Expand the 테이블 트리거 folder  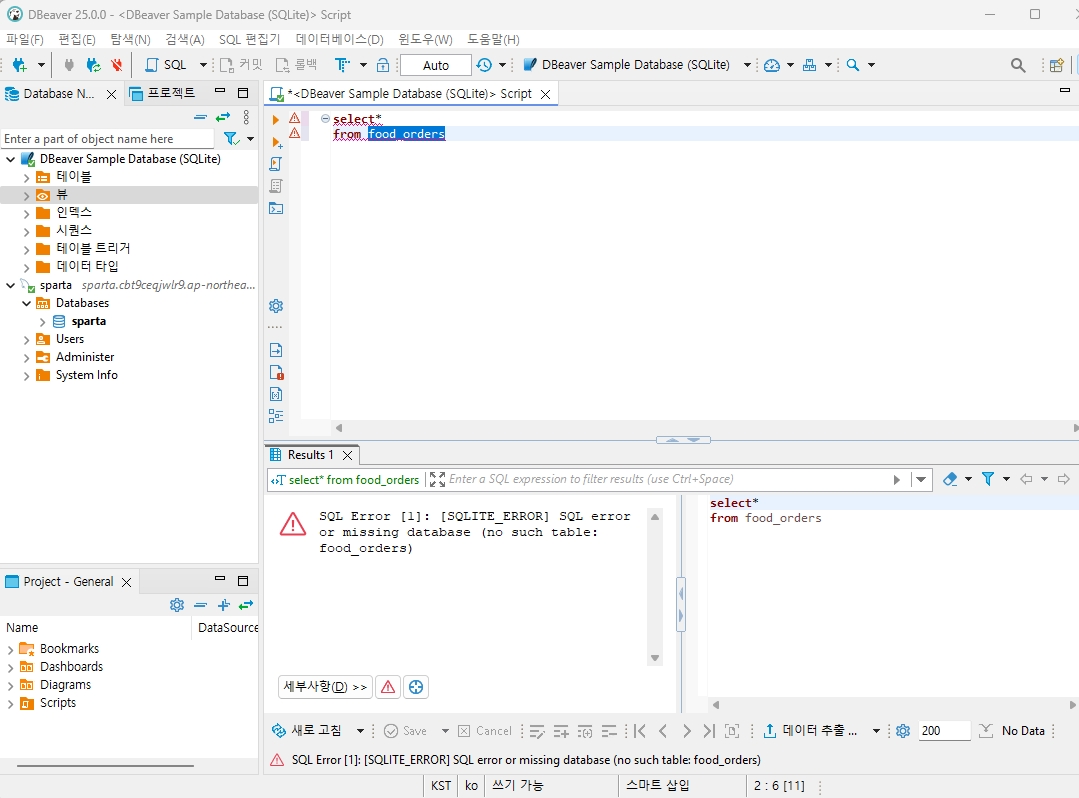coord(26,249)
